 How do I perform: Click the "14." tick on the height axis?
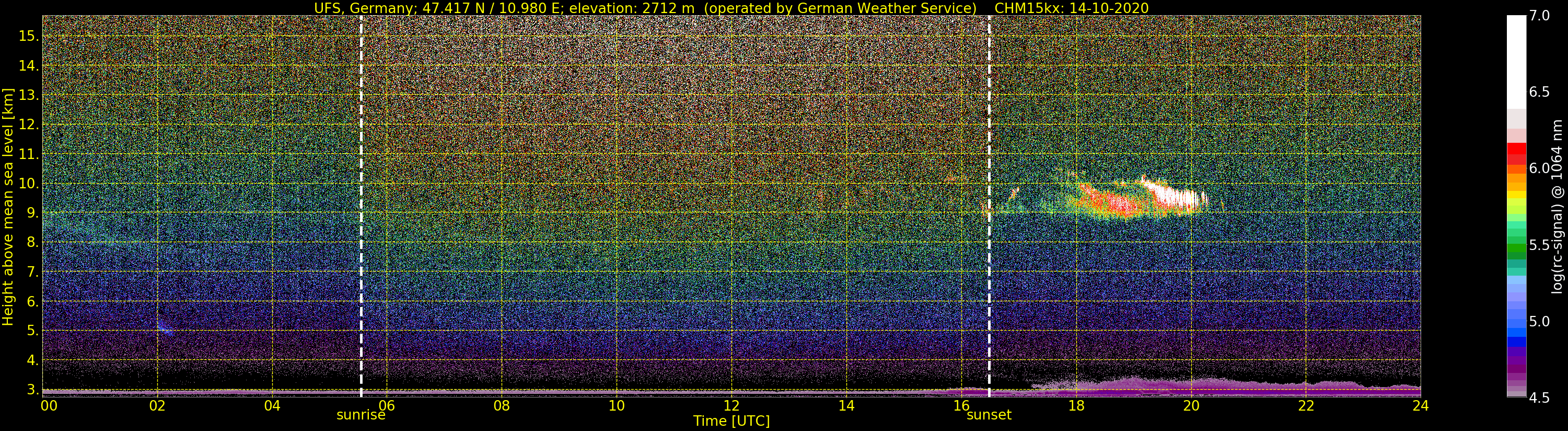click(29, 65)
